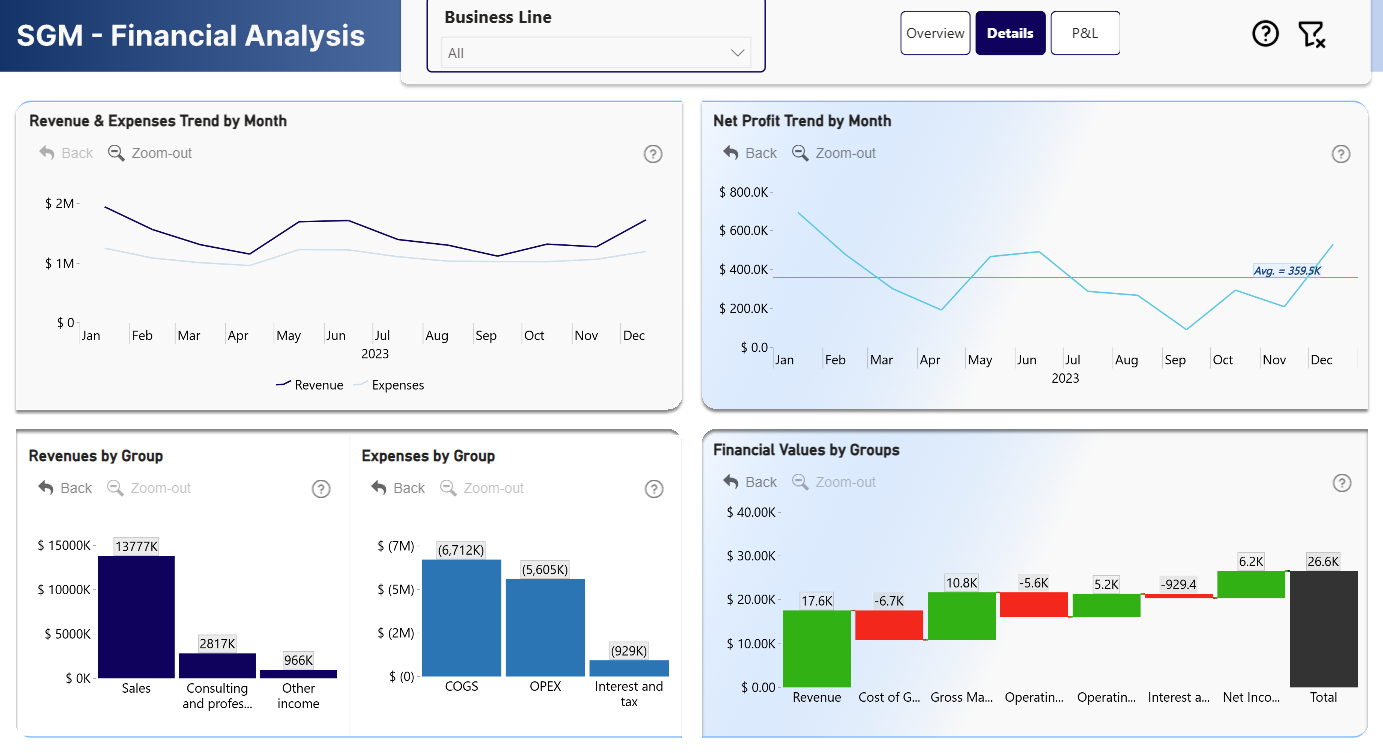Select the COGS bar in Expenses by Group
Screen dimensions: 1383x753
(x=461, y=618)
